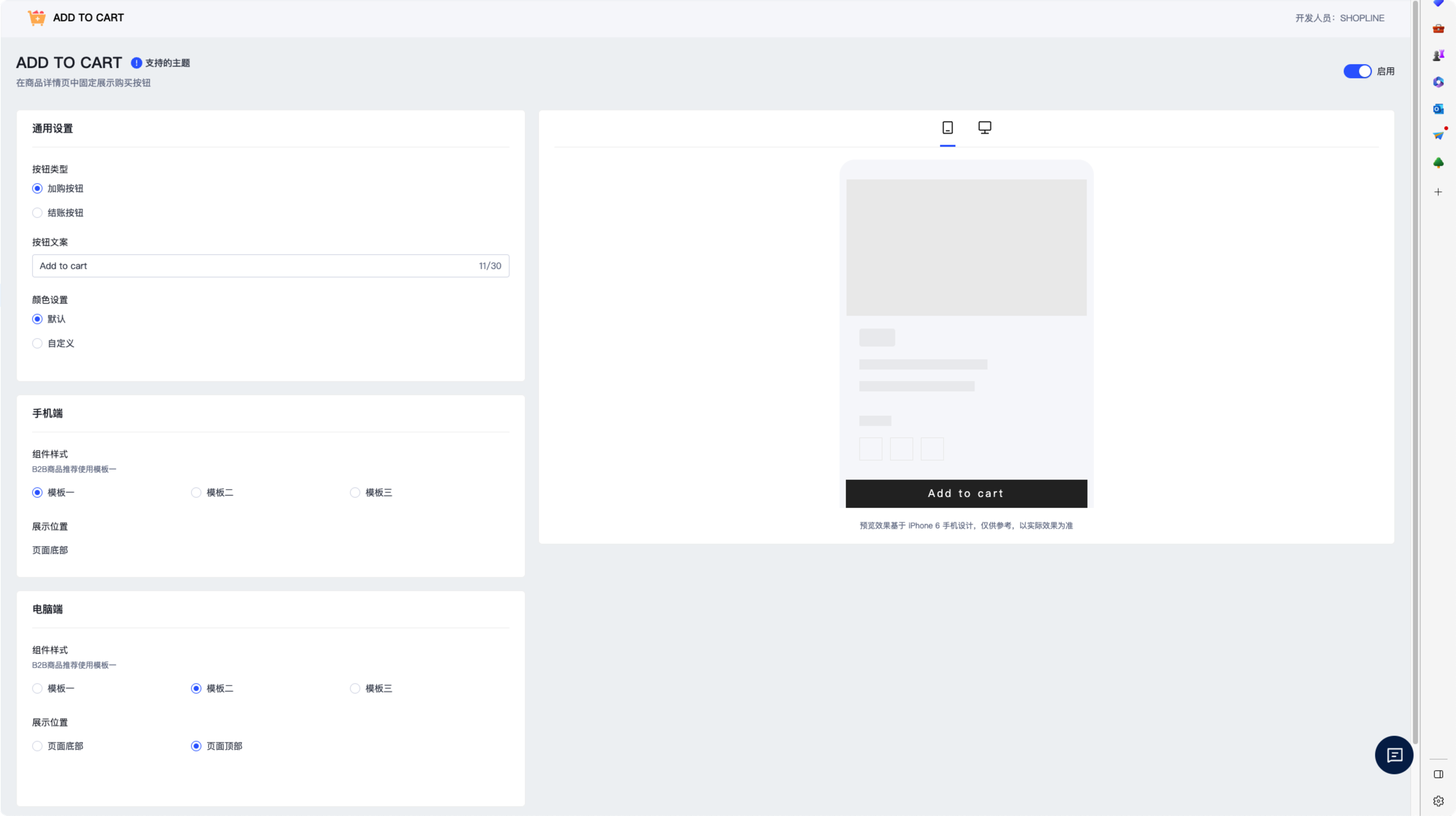Click the info icon next to 支持的主题
This screenshot has width=1456, height=816.
pos(136,62)
